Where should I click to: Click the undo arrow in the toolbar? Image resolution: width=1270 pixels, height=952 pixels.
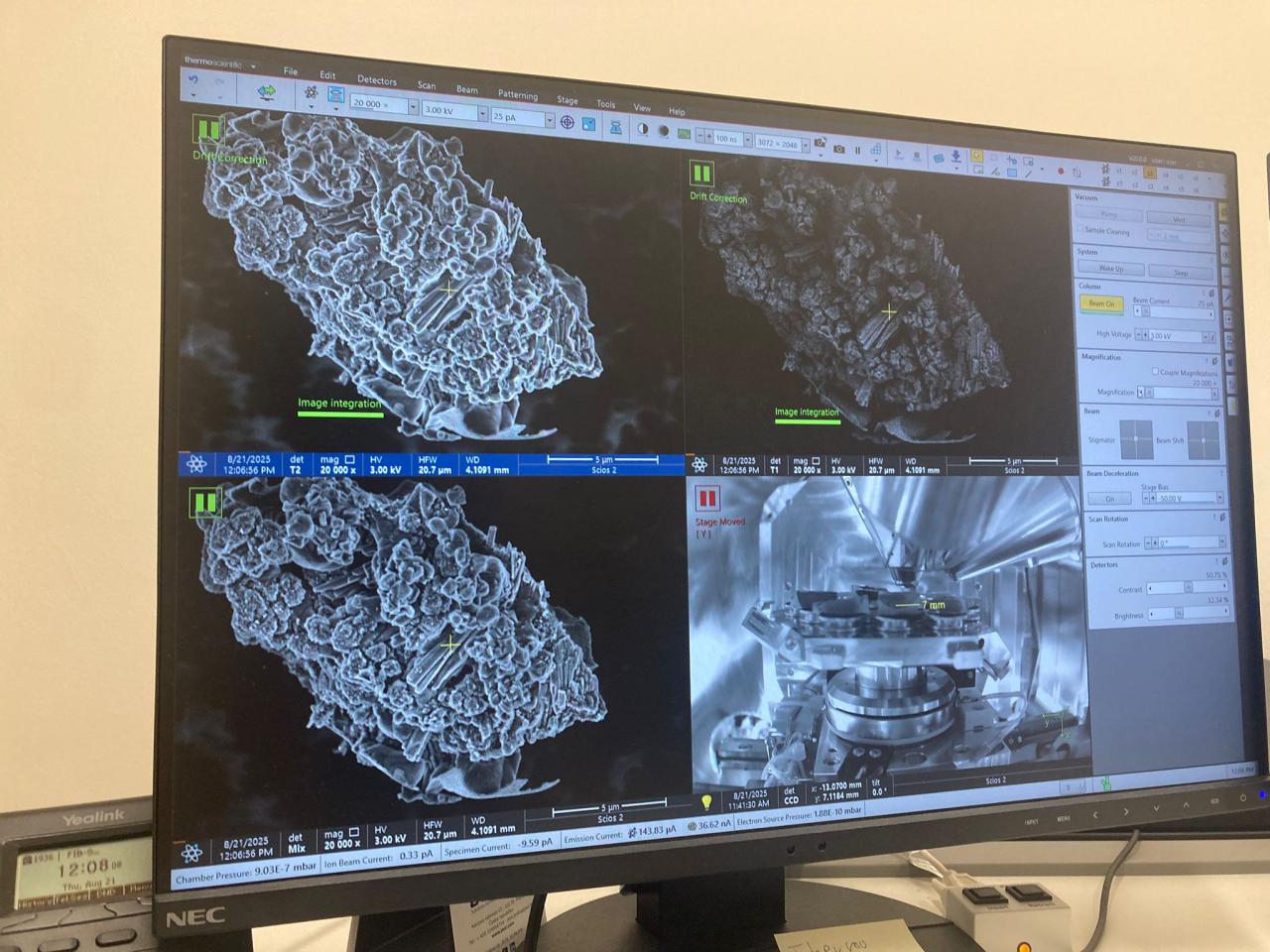[194, 80]
